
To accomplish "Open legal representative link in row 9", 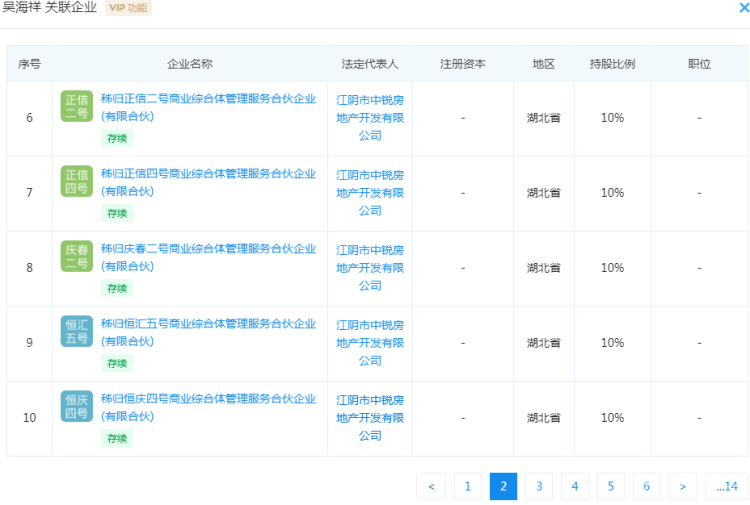I will 370,343.
